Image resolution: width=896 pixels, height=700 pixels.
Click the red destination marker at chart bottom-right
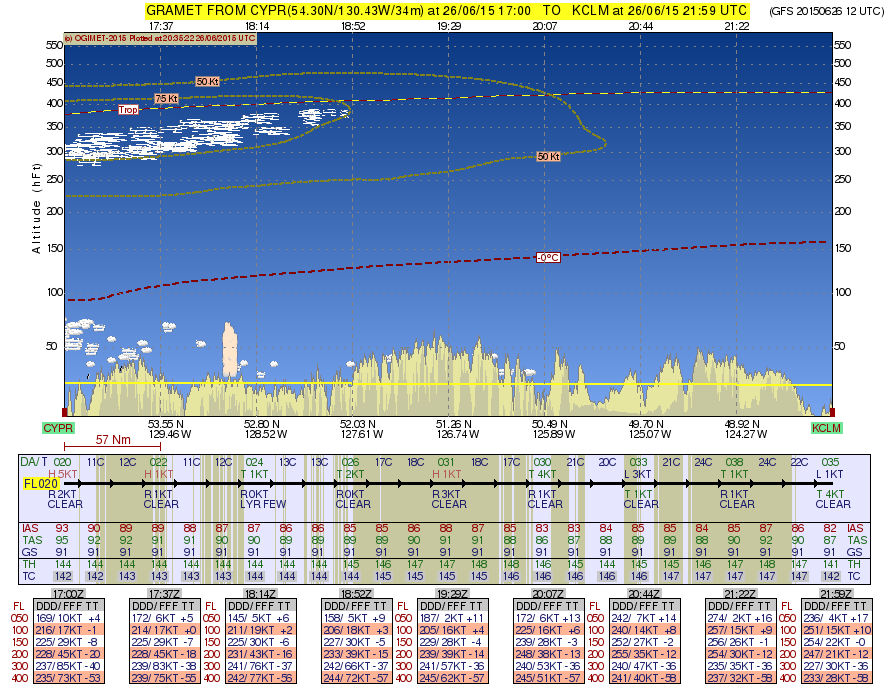pyautogui.click(x=831, y=412)
